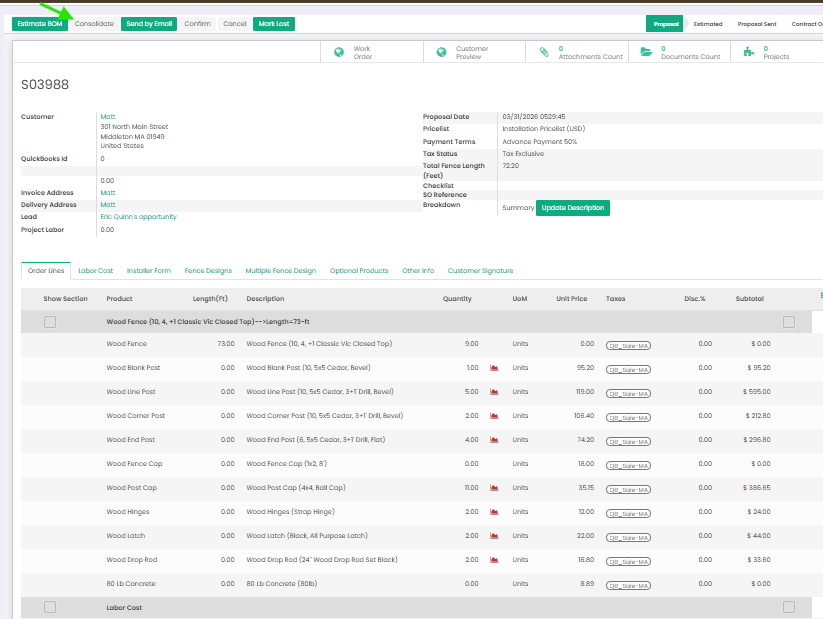Open Eric Quinn's opportunity link
This screenshot has width=823, height=619.
coord(138,217)
